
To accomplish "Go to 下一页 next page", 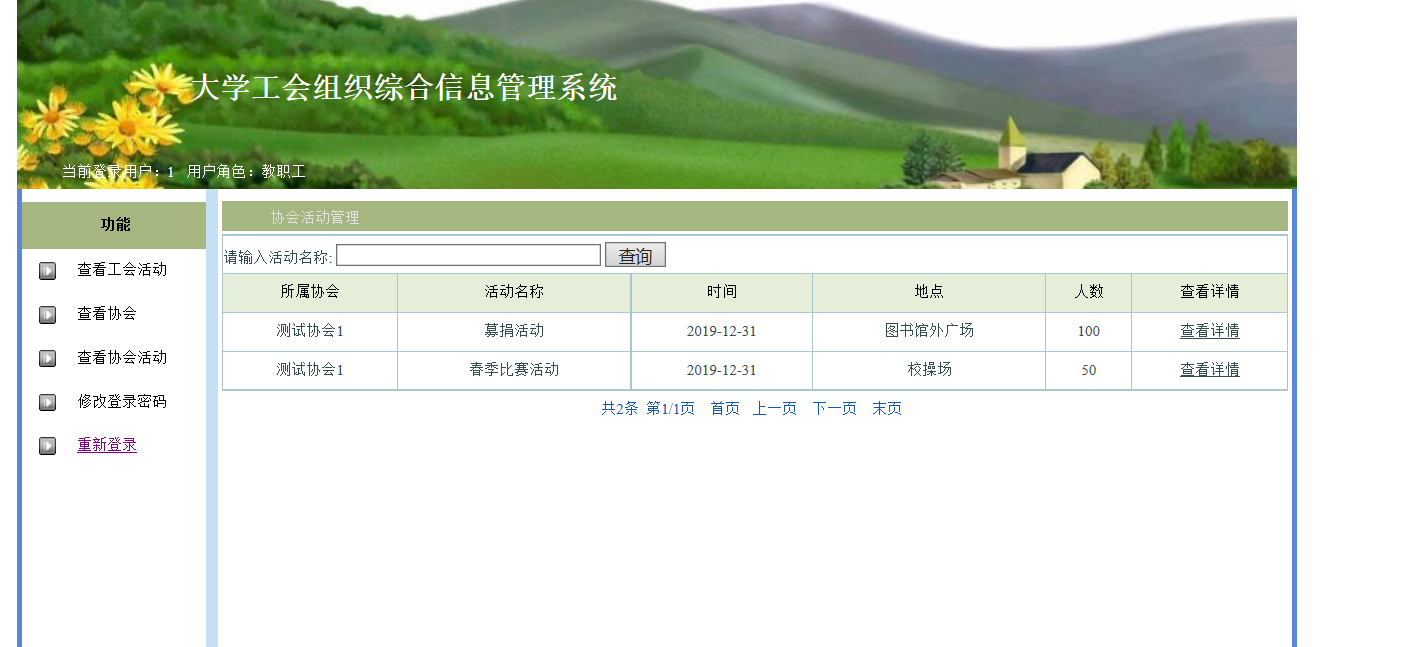I will tap(835, 408).
